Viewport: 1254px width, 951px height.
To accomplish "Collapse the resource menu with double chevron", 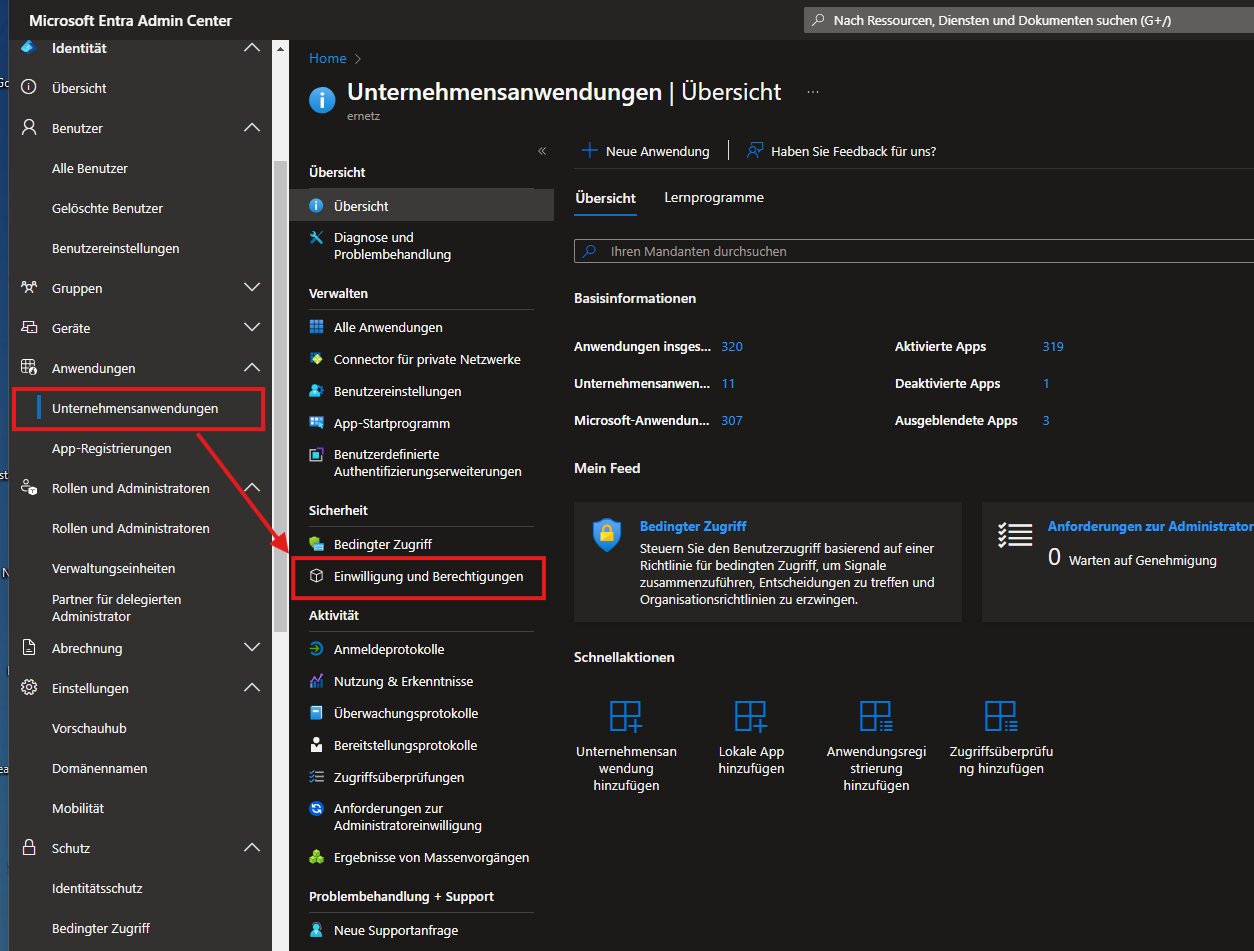I will point(542,151).
